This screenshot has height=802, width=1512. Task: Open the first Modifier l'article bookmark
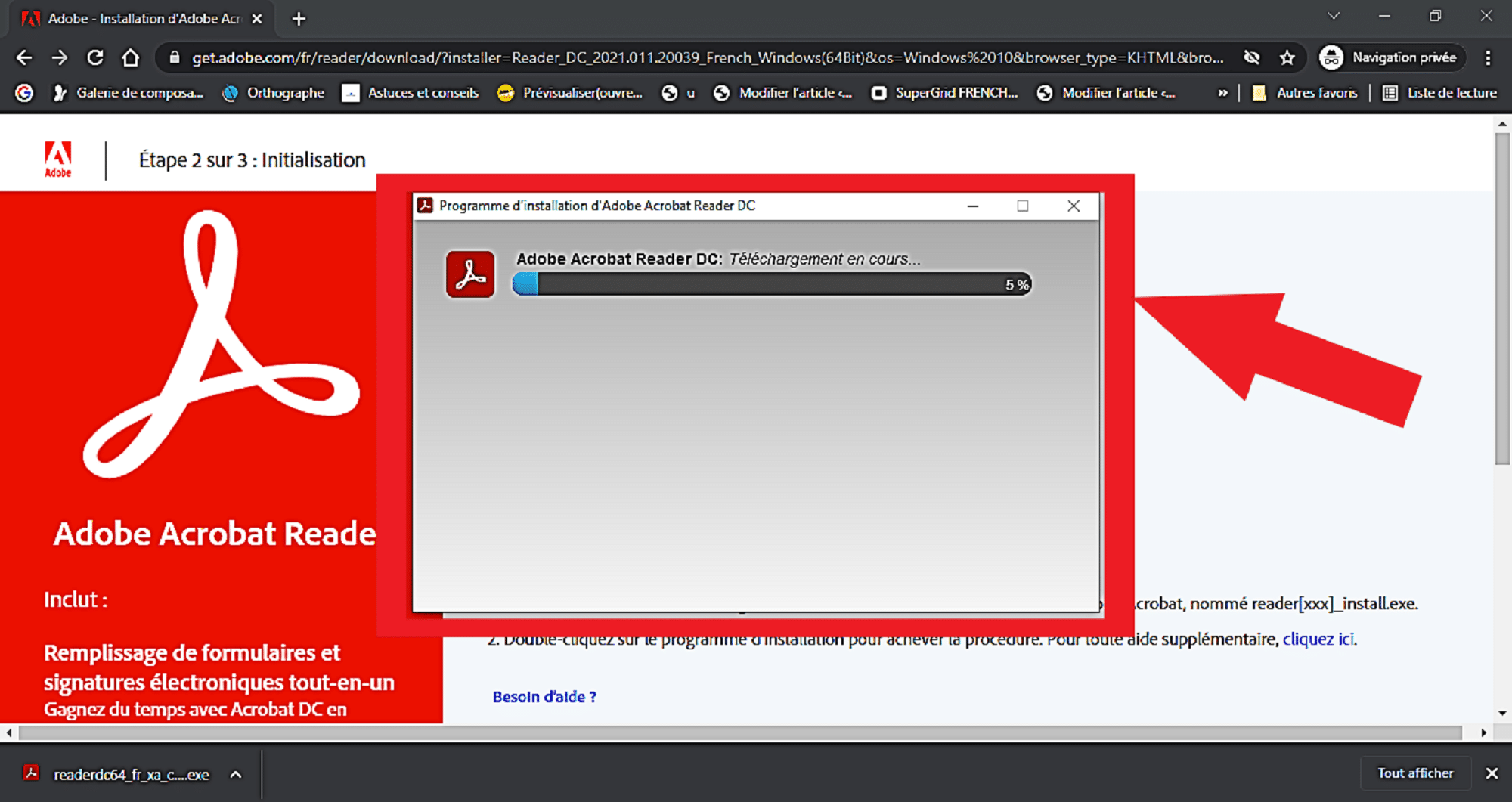click(x=783, y=92)
